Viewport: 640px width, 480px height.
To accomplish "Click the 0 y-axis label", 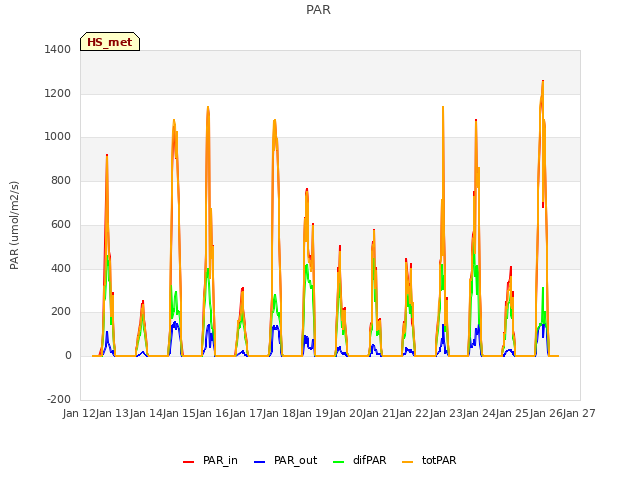I will (x=68, y=356).
